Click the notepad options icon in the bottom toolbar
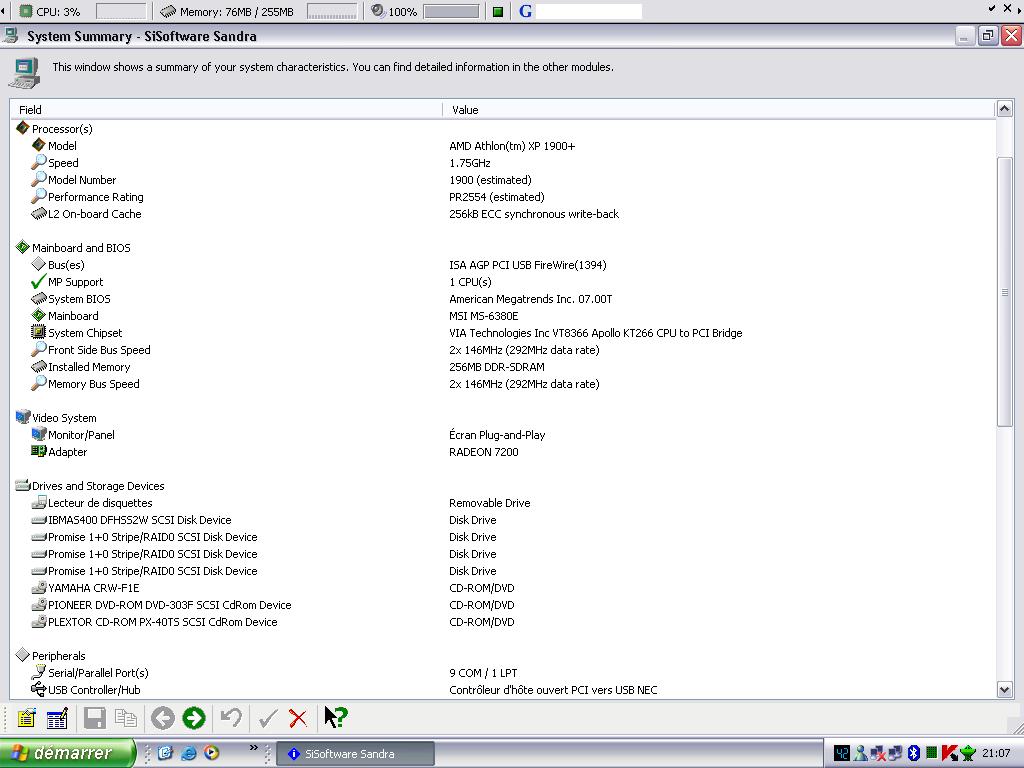 [26, 718]
